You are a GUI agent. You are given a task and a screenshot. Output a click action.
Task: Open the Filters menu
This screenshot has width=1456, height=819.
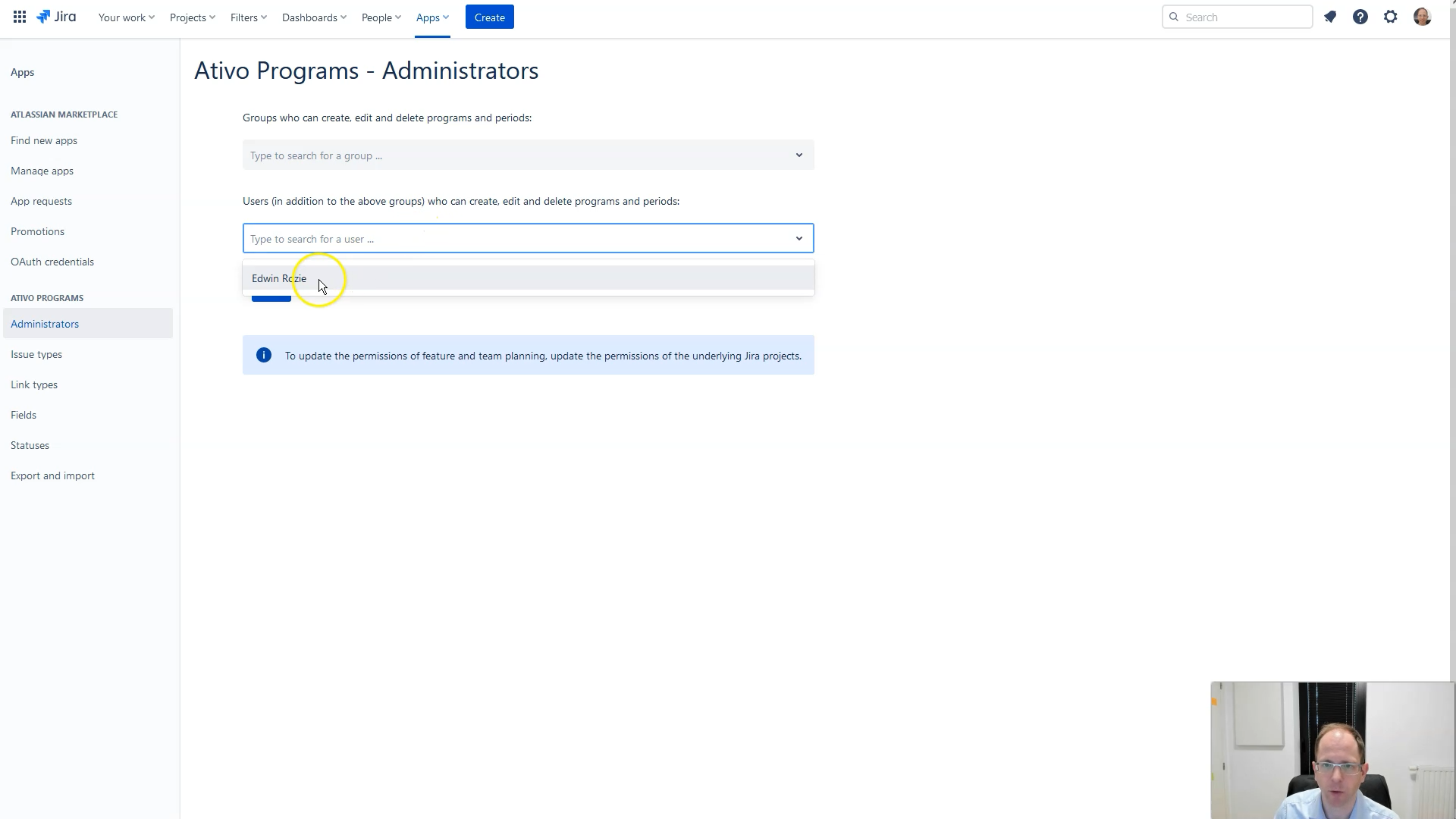[x=248, y=17]
